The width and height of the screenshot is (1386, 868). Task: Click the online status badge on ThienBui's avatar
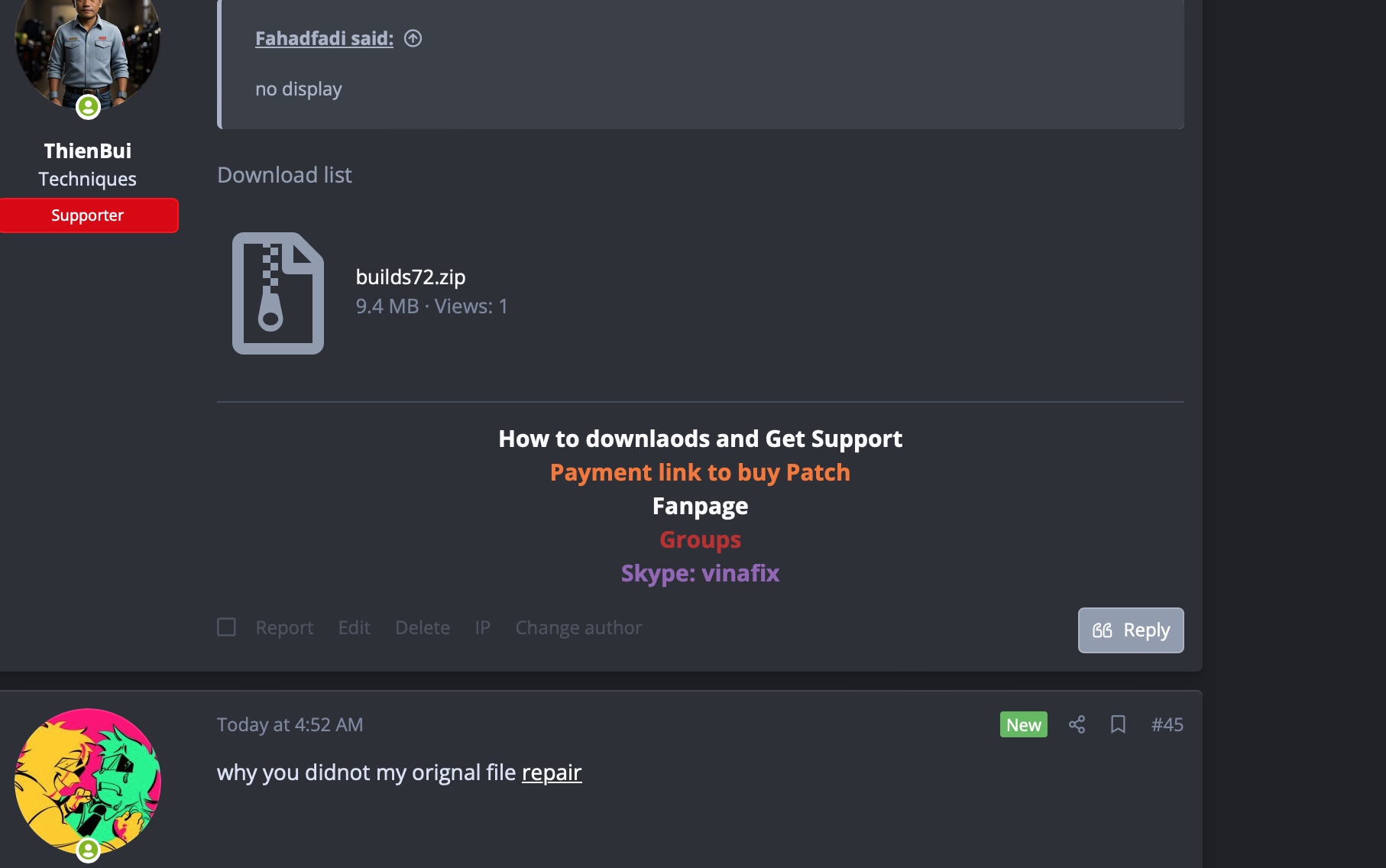(x=89, y=108)
